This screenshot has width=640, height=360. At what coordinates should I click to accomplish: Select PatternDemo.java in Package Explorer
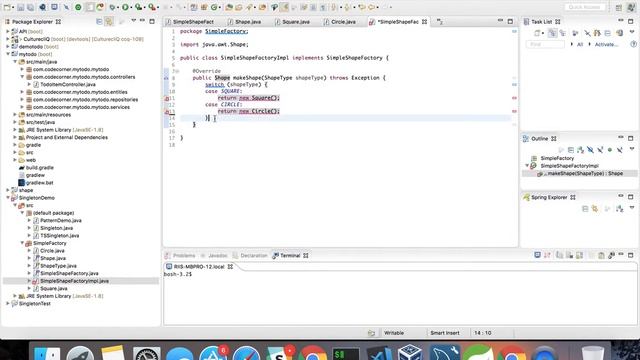[61, 220]
